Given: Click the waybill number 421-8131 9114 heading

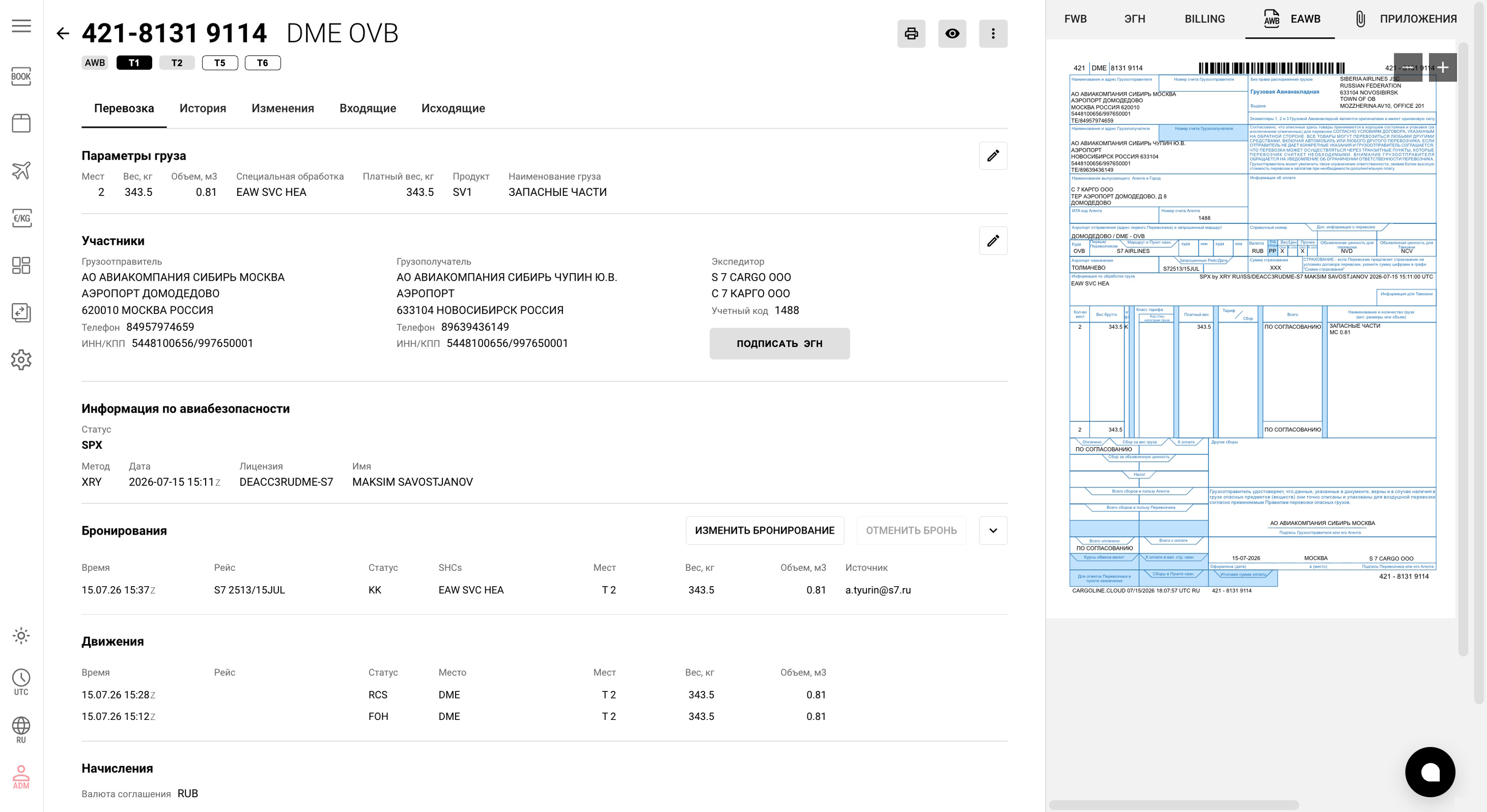Looking at the screenshot, I should pyautogui.click(x=174, y=34).
